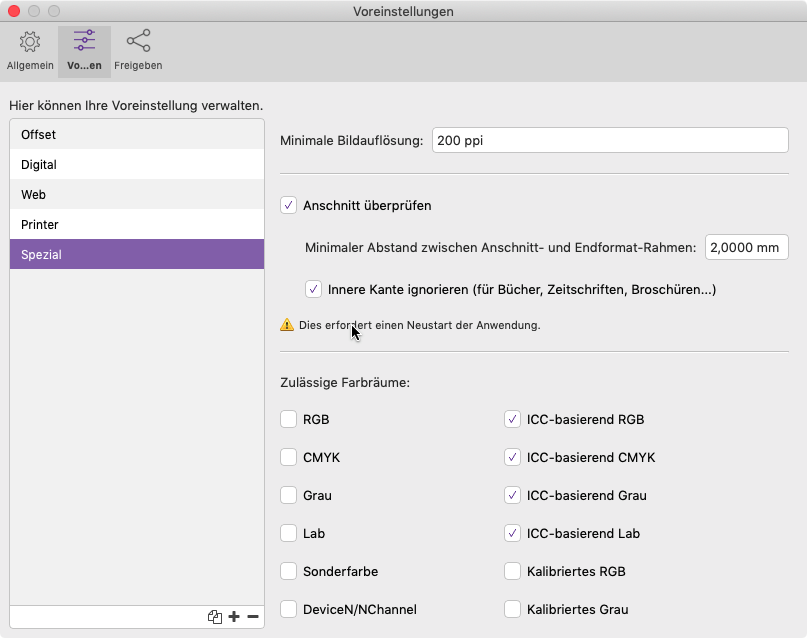Disable Anschnitt überprüfen
This screenshot has width=807, height=638.
[289, 207]
